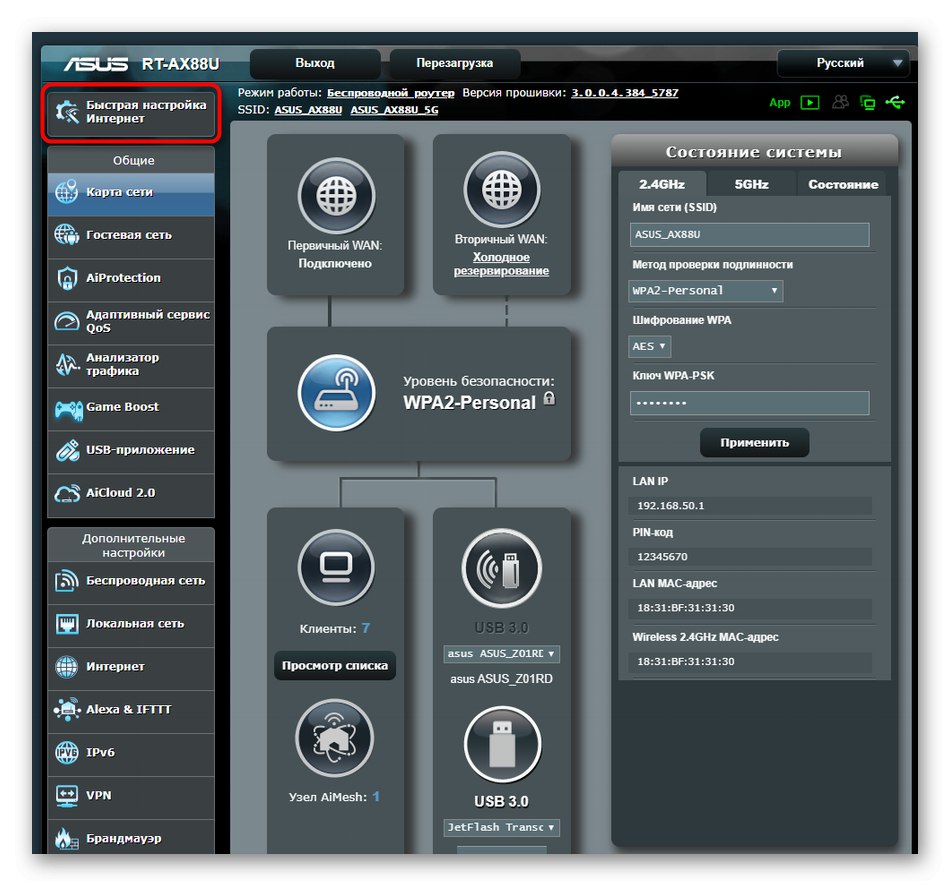Click the AiMesh node count 1
The height and width of the screenshot is (886, 950).
376,797
